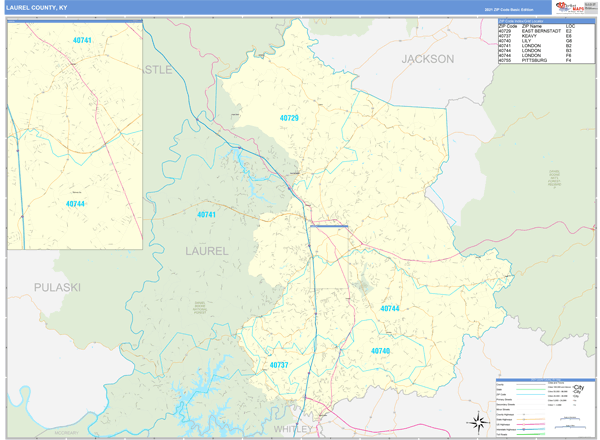Click the LAUREL county name label

[x=206, y=250]
